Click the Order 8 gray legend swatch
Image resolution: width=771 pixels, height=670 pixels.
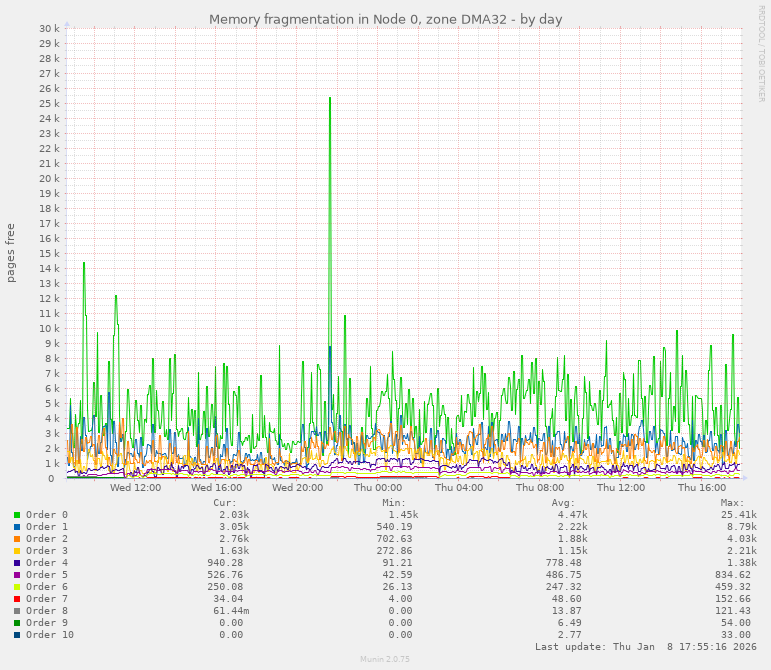click(17, 611)
